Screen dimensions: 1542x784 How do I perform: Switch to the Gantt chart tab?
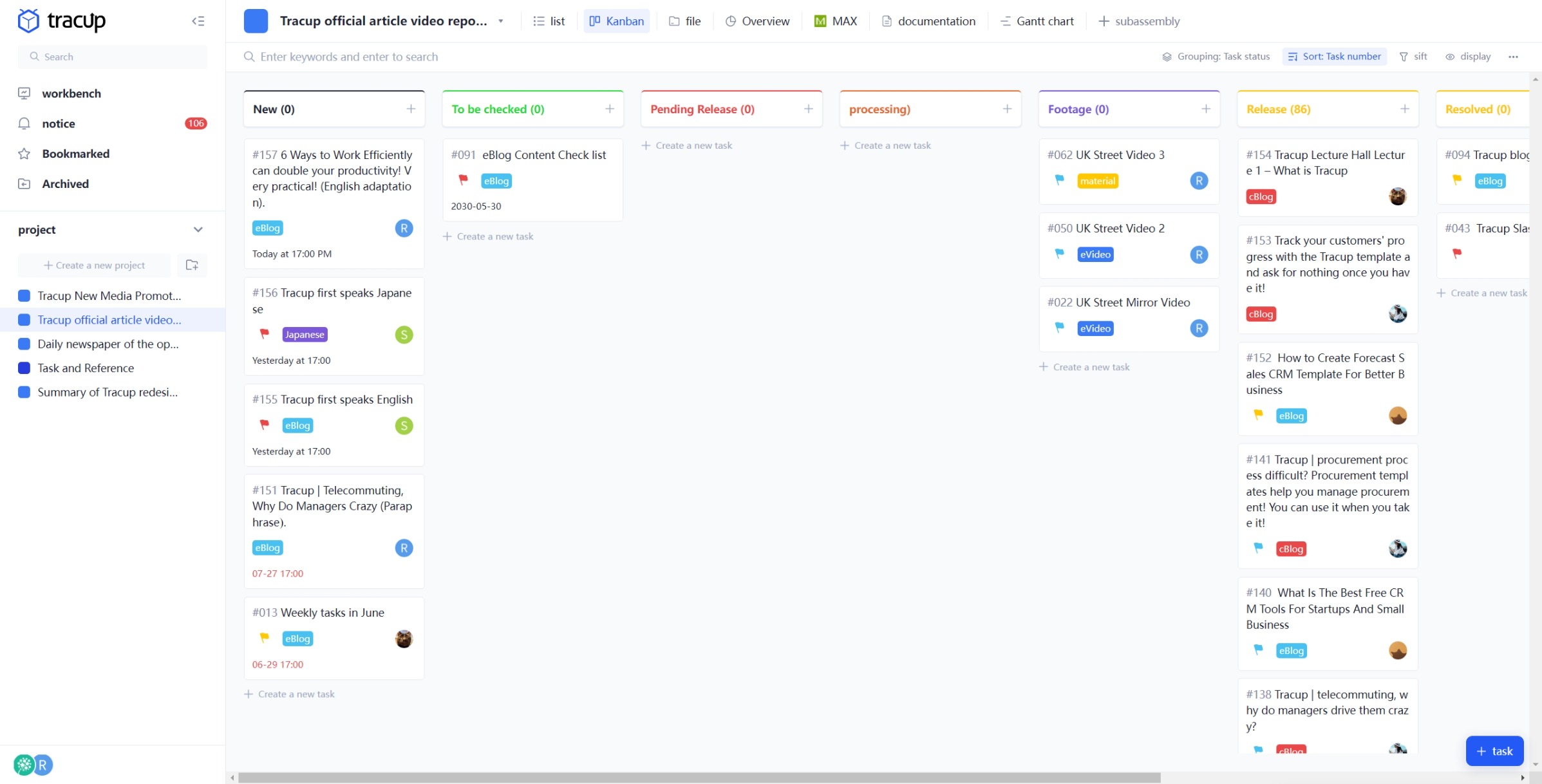pos(1037,21)
